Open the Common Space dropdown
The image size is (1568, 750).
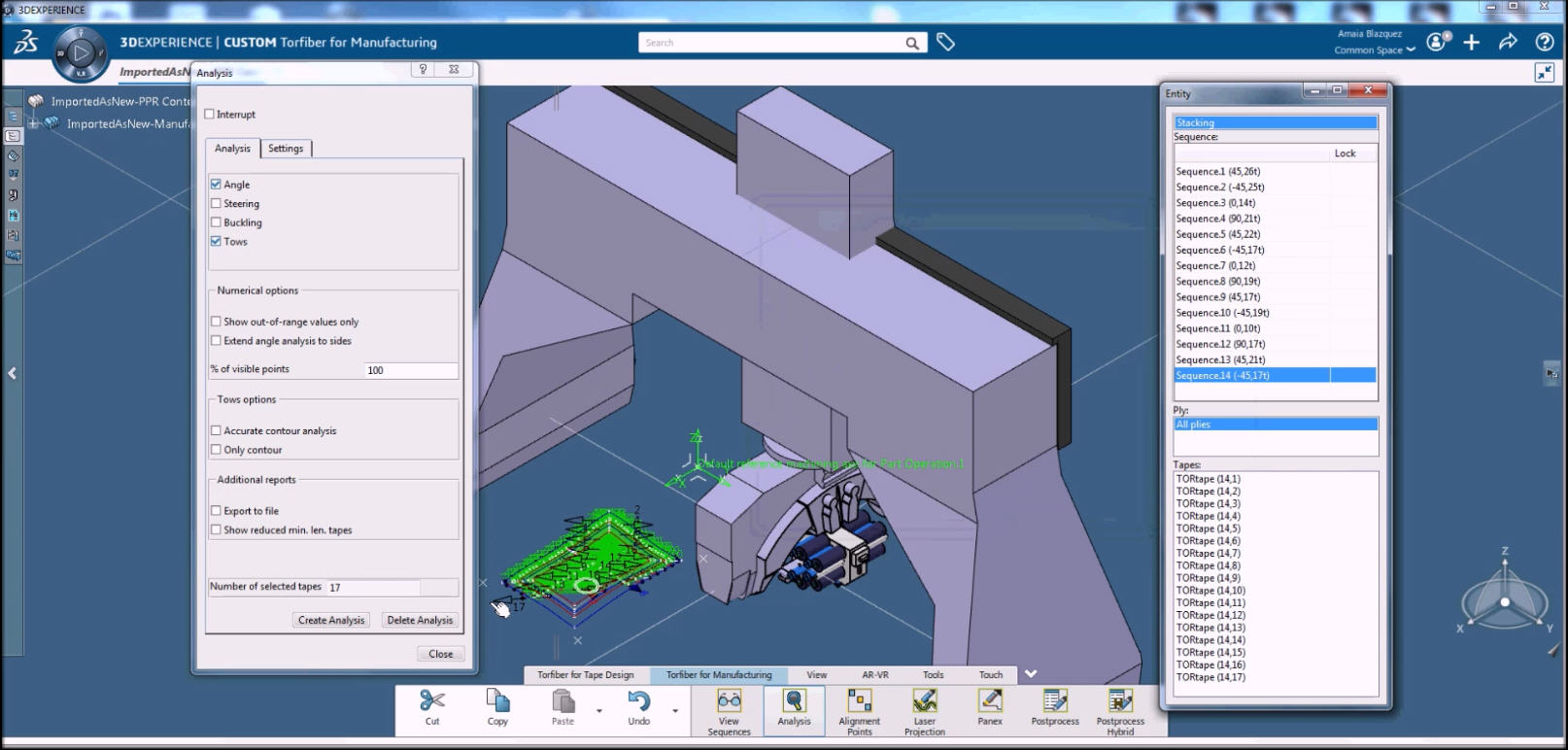1375,51
